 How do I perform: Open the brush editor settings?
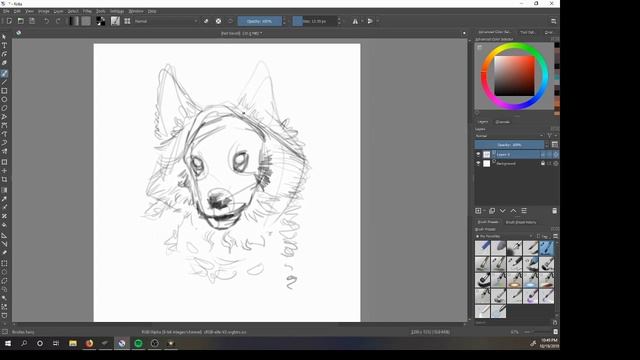(115, 21)
